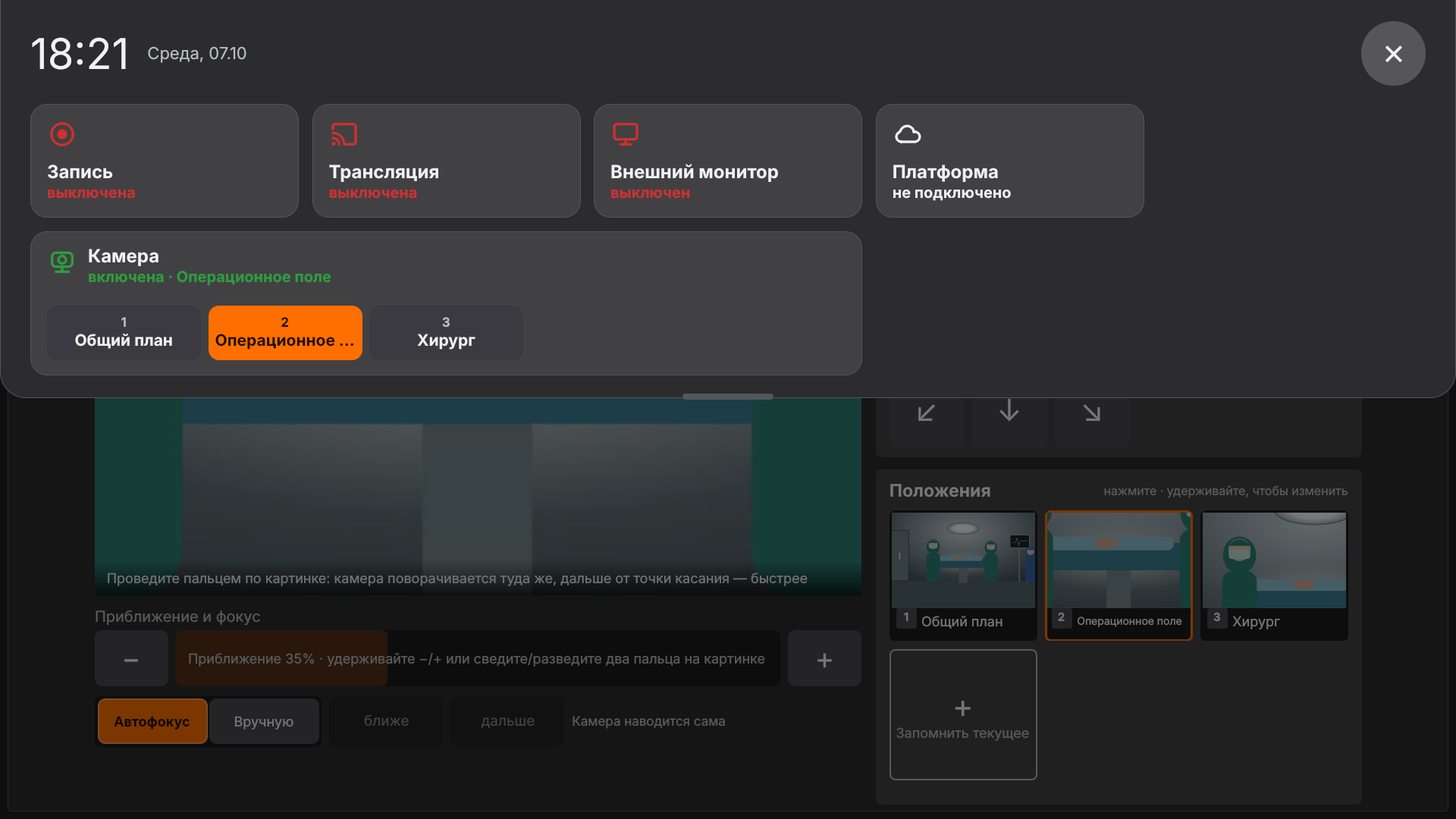
Task: Select camera preset 2 Операционное in panel
Action: click(x=285, y=333)
